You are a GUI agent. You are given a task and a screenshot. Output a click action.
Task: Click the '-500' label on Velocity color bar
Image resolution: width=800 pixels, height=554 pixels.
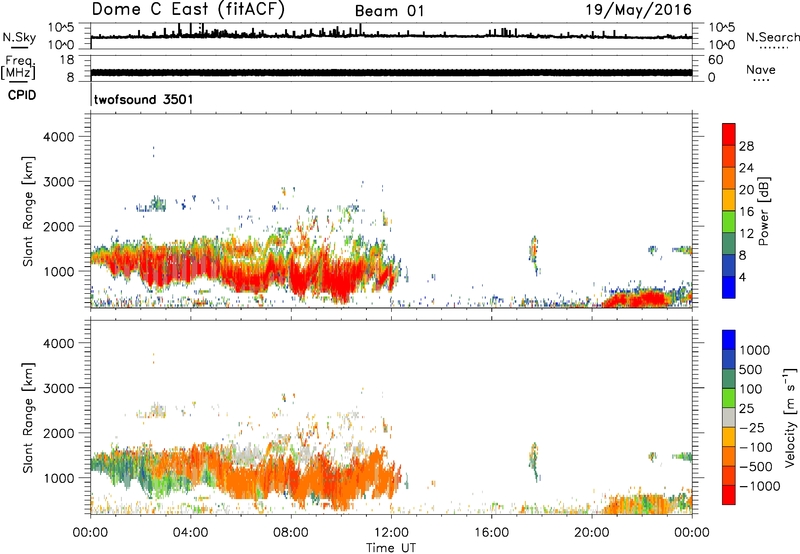tap(756, 467)
